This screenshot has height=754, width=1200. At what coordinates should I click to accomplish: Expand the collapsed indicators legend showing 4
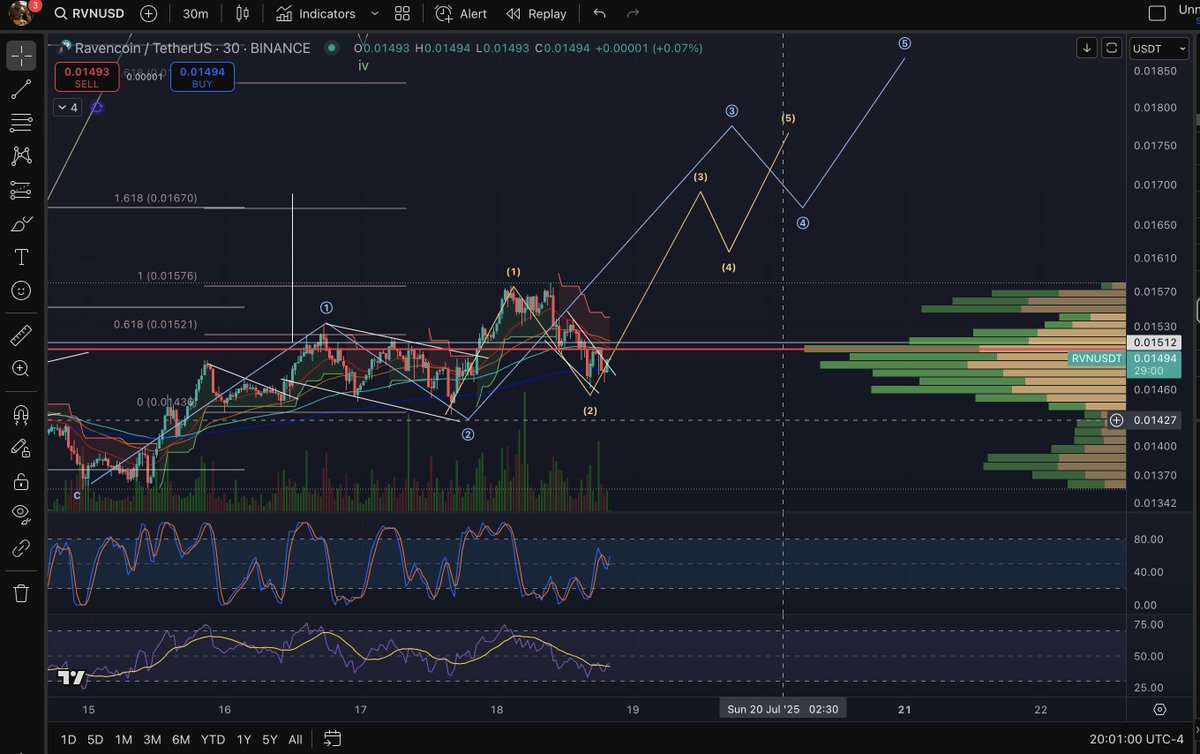[x=68, y=107]
